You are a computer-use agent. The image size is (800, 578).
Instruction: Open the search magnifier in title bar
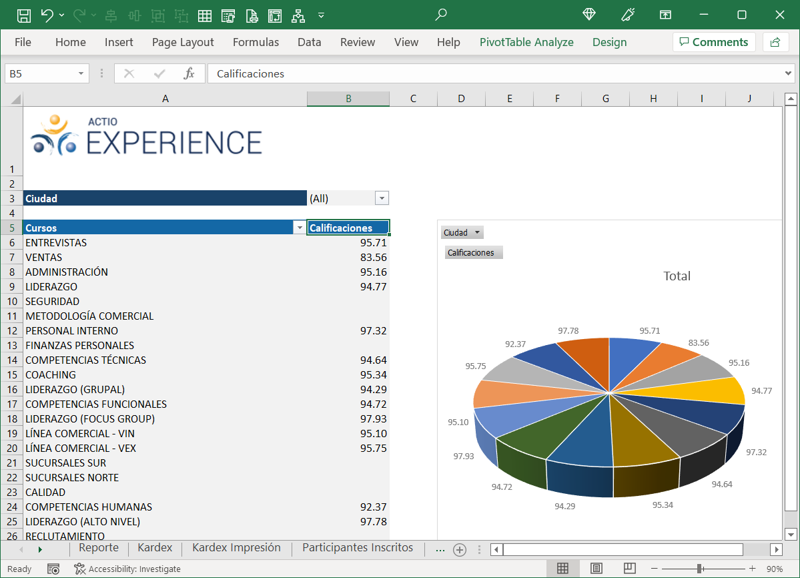[x=441, y=15]
